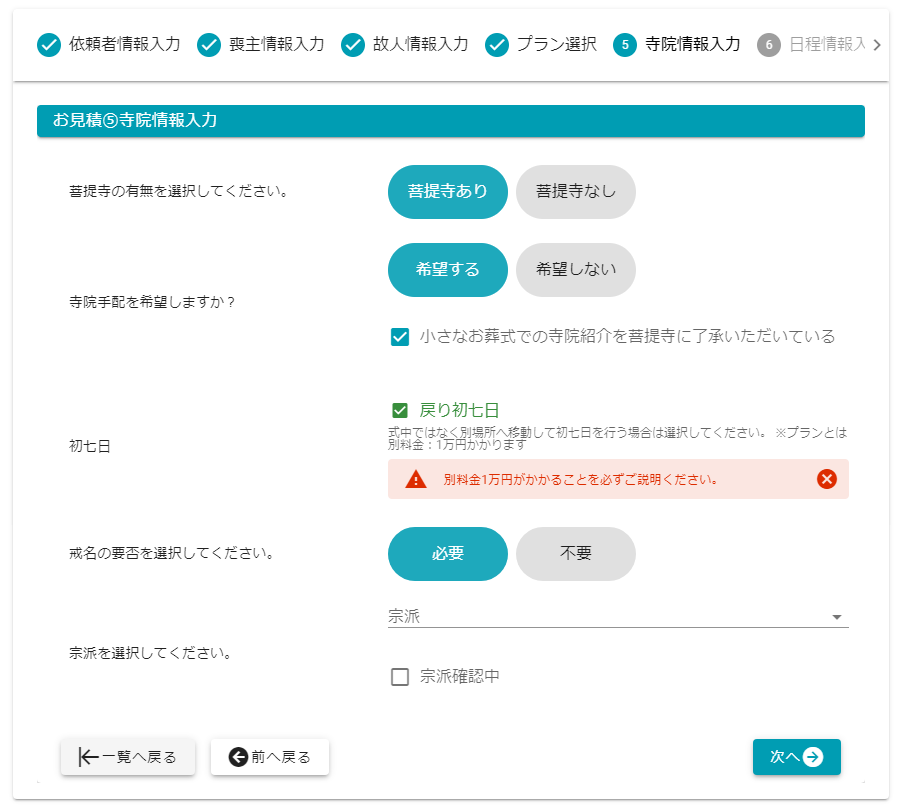Click the checkmark icon beside プラン選択

[x=497, y=45]
